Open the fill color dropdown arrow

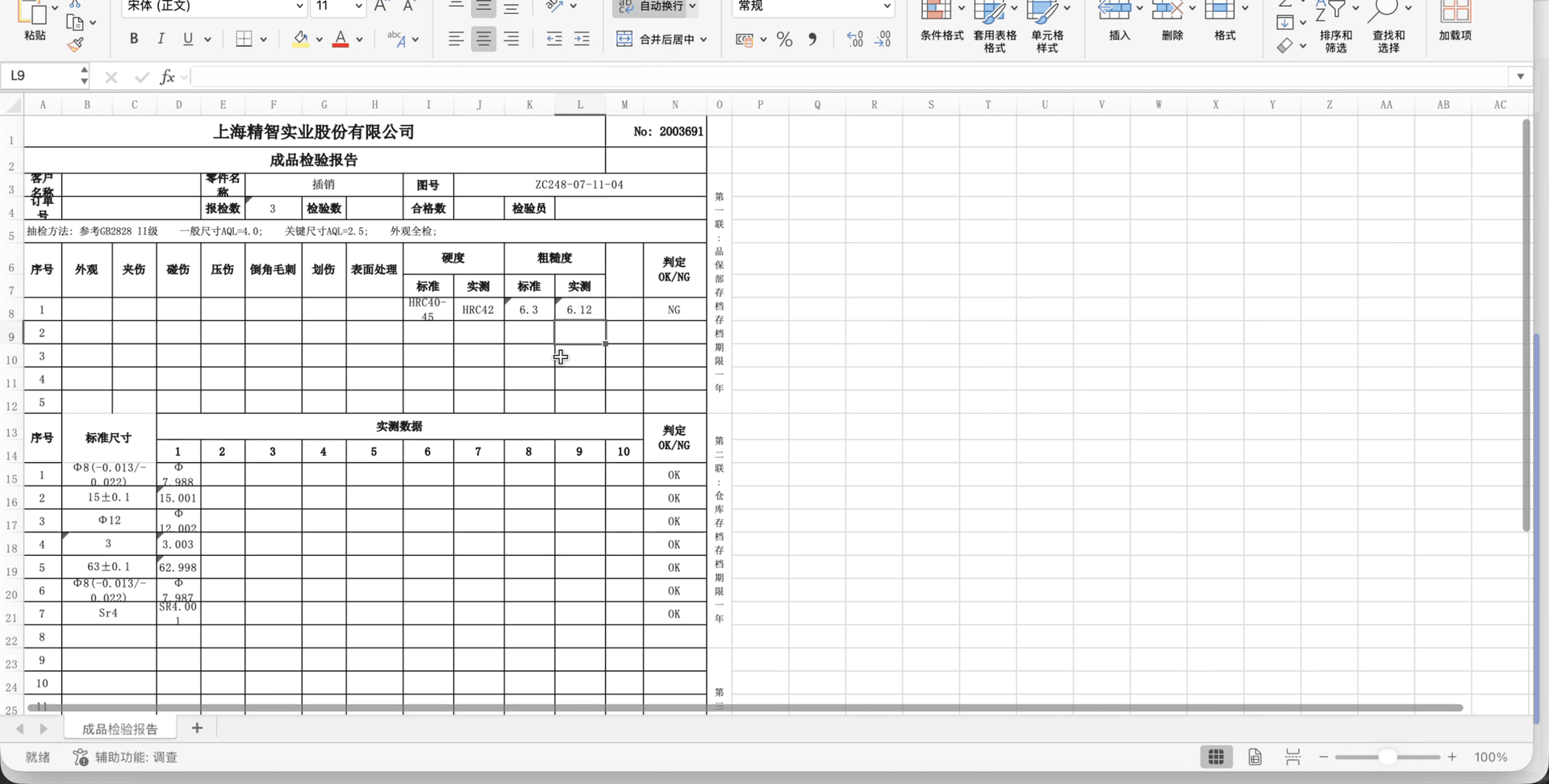pyautogui.click(x=319, y=40)
